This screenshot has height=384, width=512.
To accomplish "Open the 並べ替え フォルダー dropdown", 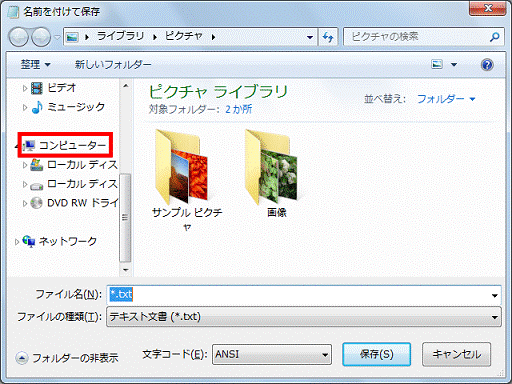I will [x=446, y=99].
